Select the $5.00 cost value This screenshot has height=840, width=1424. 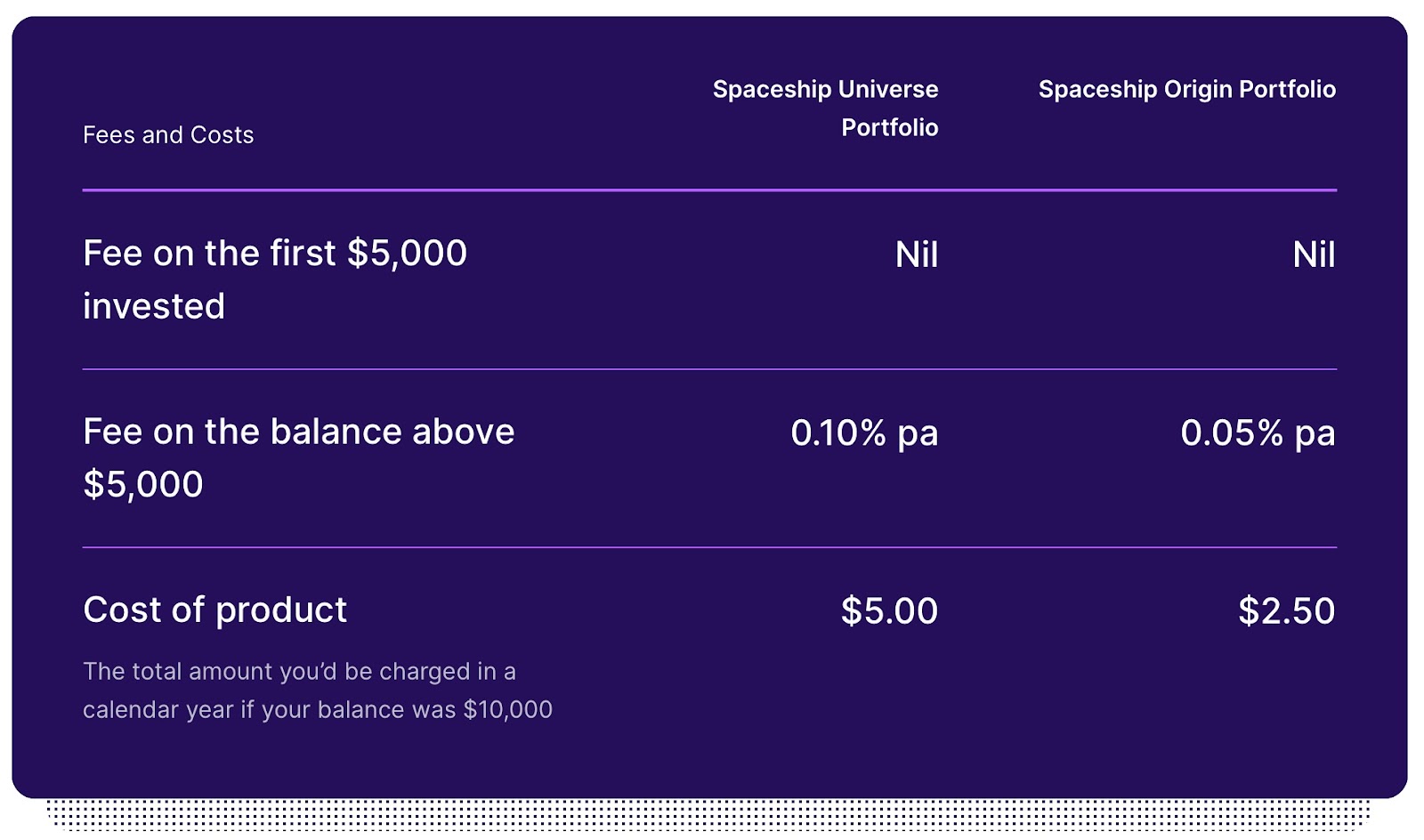[x=888, y=611]
